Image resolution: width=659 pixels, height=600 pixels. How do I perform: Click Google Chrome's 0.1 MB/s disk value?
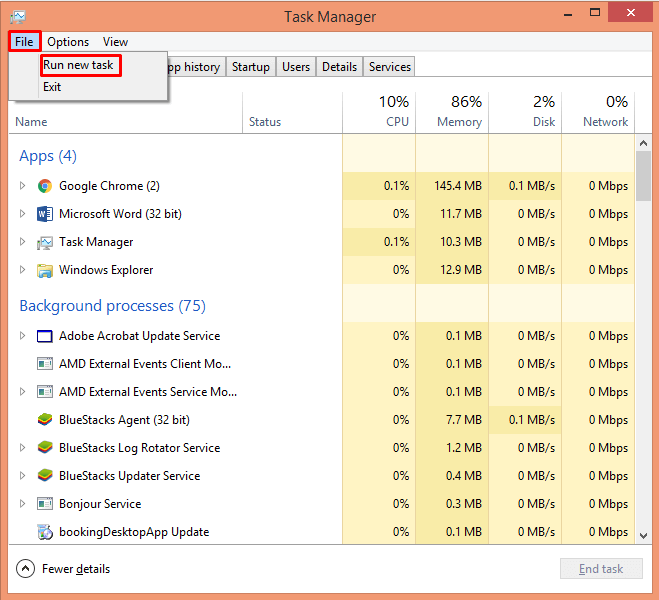[x=532, y=186]
